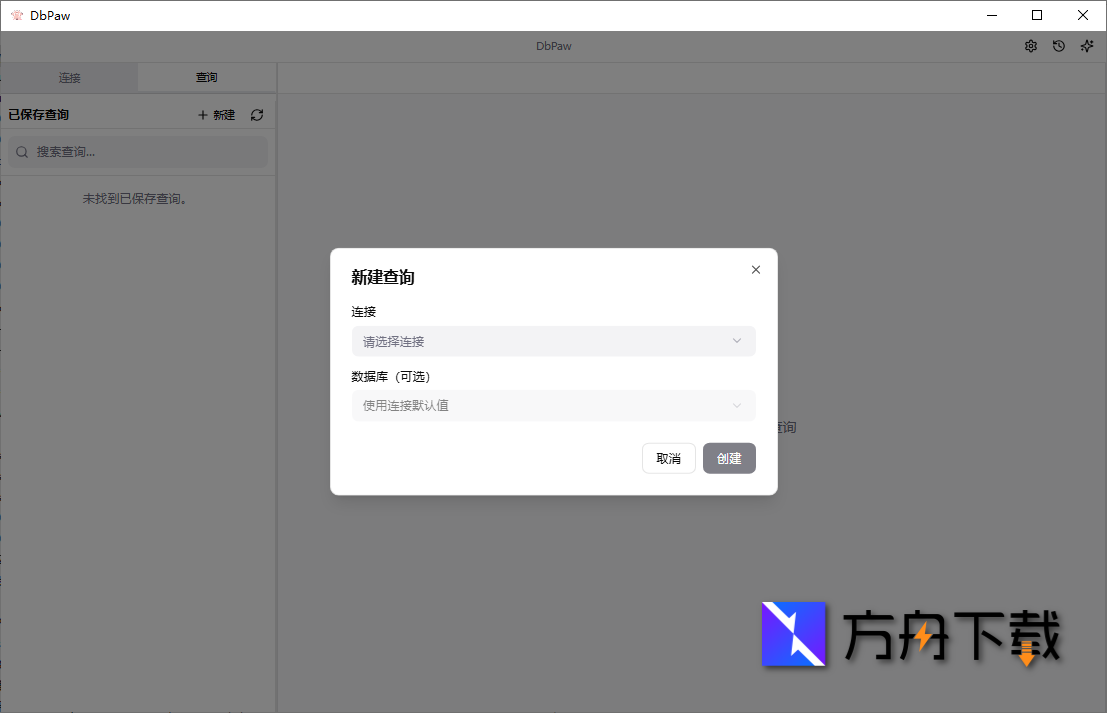Click the DbPaw label in the top bar
Screen dimensions: 1107x713
553,45
